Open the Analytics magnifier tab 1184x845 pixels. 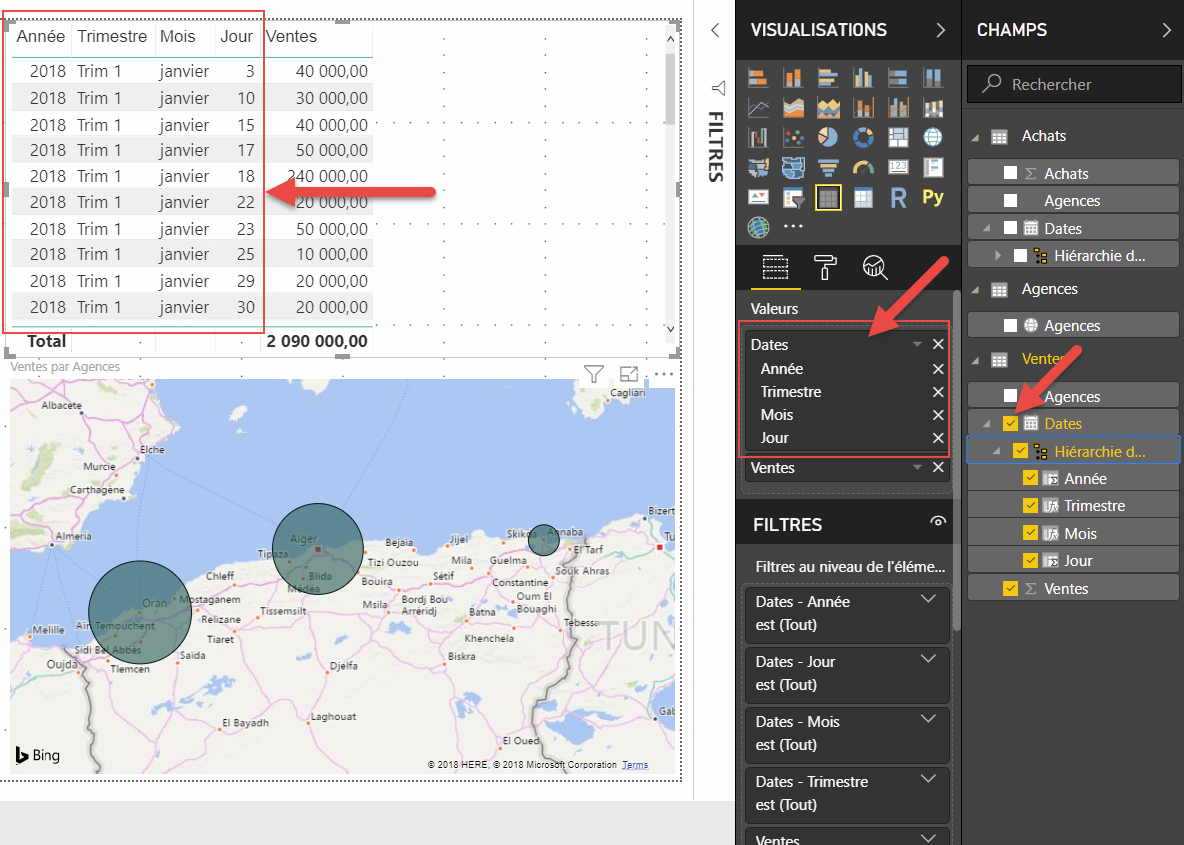coord(875,267)
